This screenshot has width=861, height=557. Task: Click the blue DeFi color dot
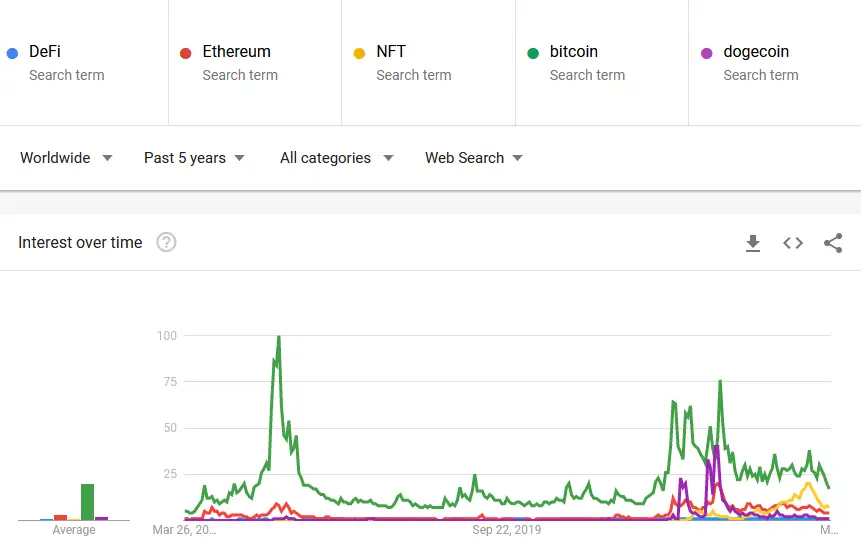coord(12,53)
